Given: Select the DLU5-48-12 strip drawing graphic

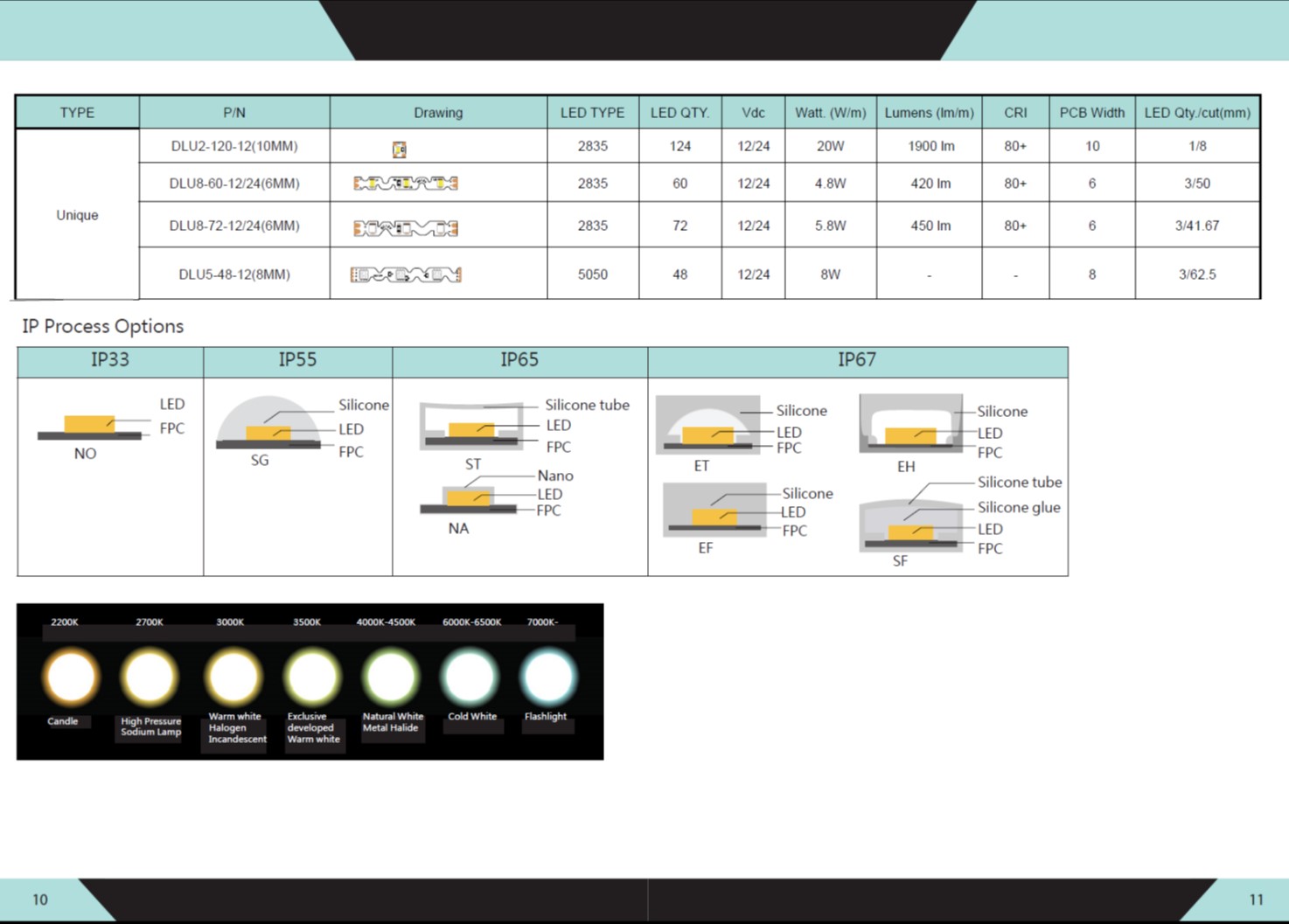Looking at the screenshot, I should point(404,274).
